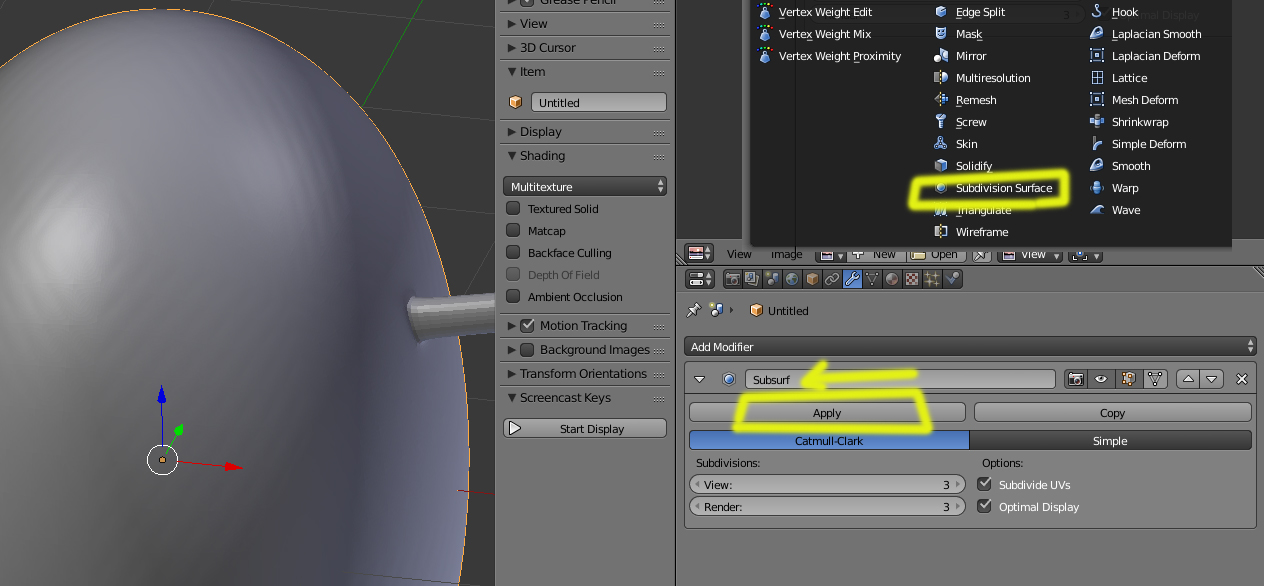Select Catmull-Clark subdivision type

coord(829,441)
